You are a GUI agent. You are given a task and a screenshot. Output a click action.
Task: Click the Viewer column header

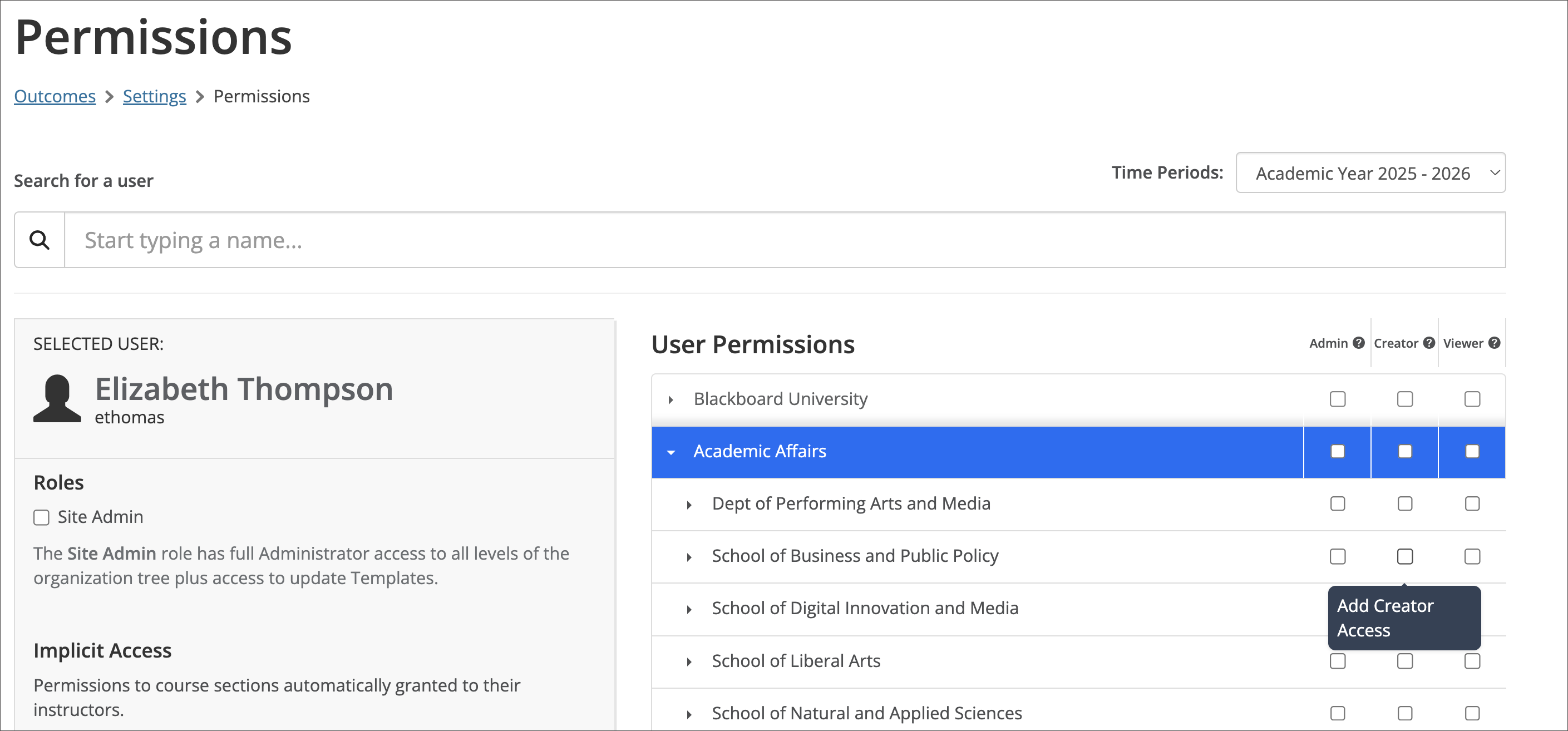click(1463, 343)
